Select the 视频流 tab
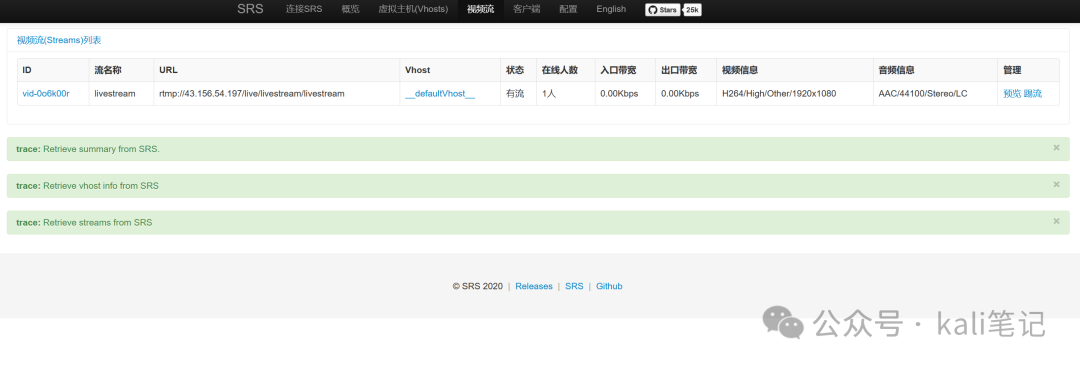Image resolution: width=1080 pixels, height=367 pixels. pyautogui.click(x=480, y=9)
